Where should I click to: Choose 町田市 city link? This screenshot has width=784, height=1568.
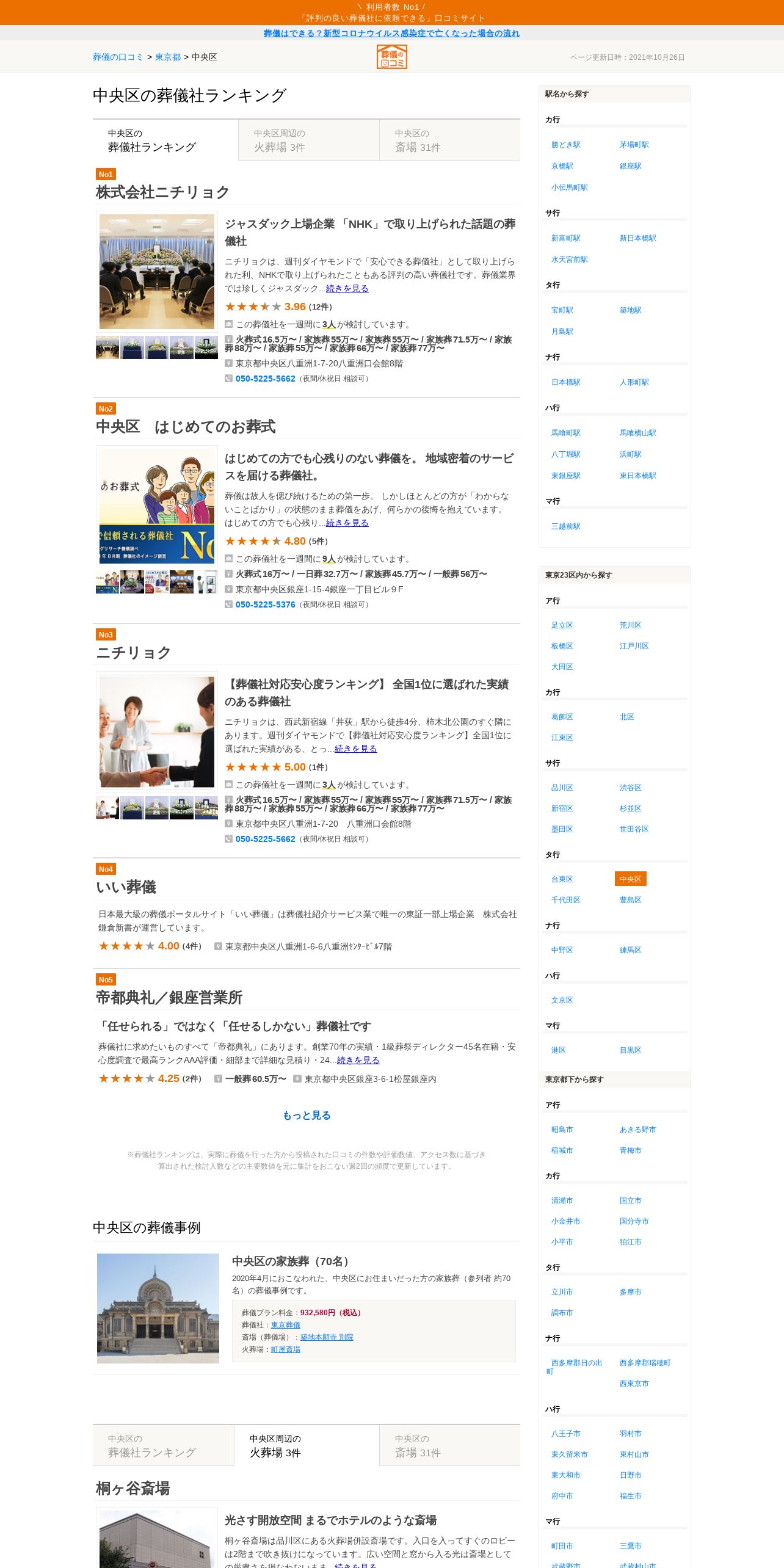point(562,1546)
